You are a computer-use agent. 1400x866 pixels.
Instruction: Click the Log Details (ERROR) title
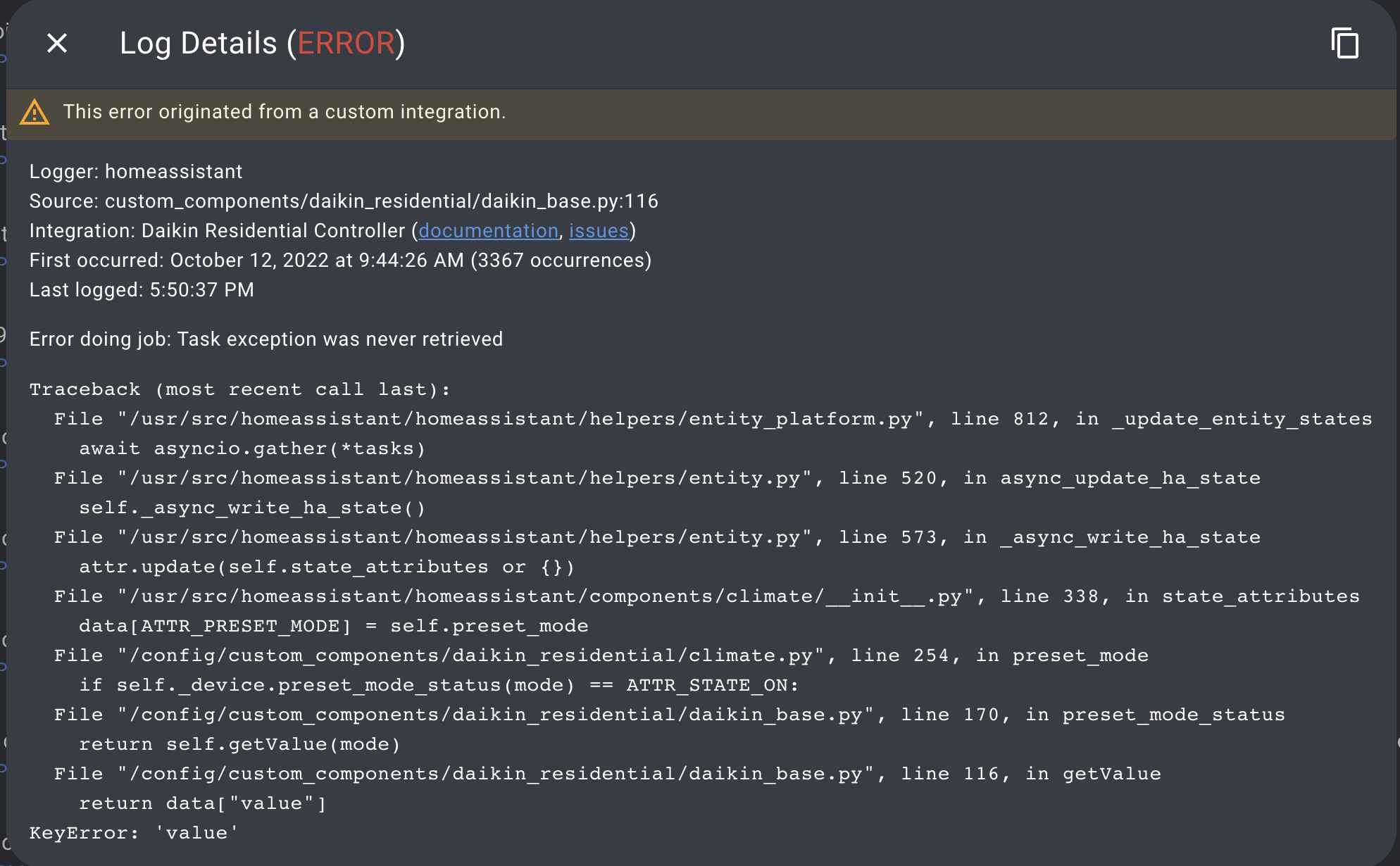(263, 43)
